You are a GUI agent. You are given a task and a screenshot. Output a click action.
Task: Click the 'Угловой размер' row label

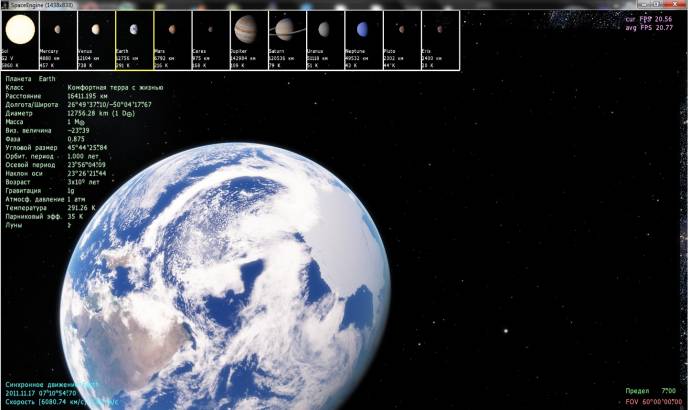[x=31, y=148]
